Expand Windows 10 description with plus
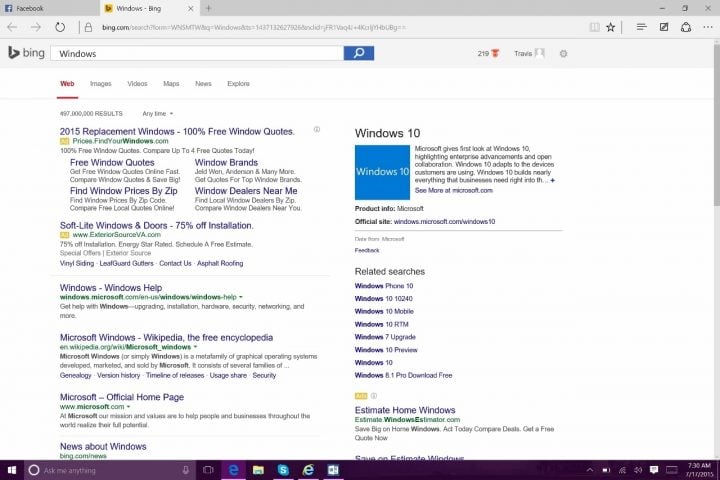Image resolution: width=720 pixels, height=480 pixels. pos(552,181)
